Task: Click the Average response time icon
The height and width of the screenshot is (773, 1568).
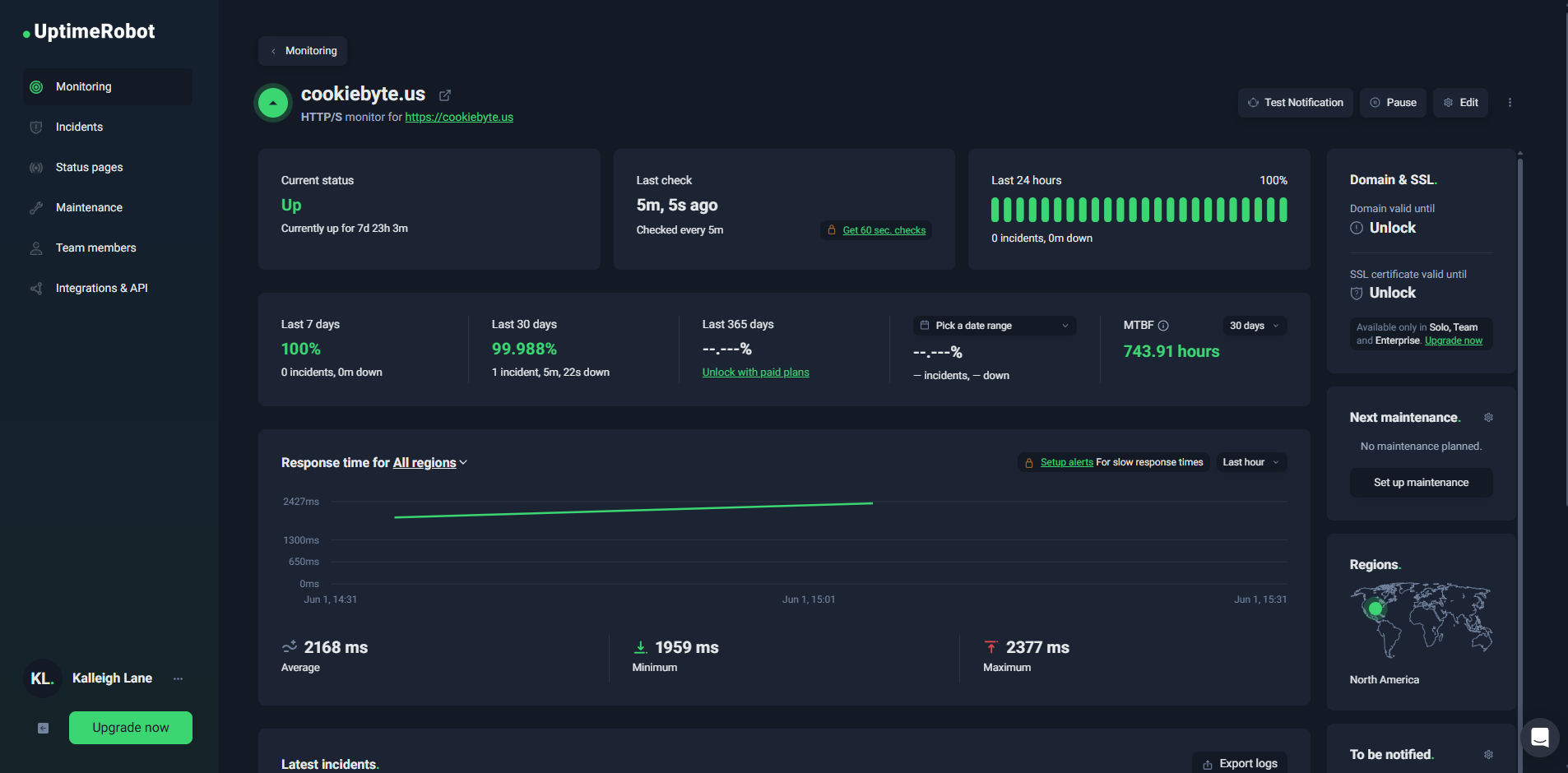Action: [x=290, y=647]
